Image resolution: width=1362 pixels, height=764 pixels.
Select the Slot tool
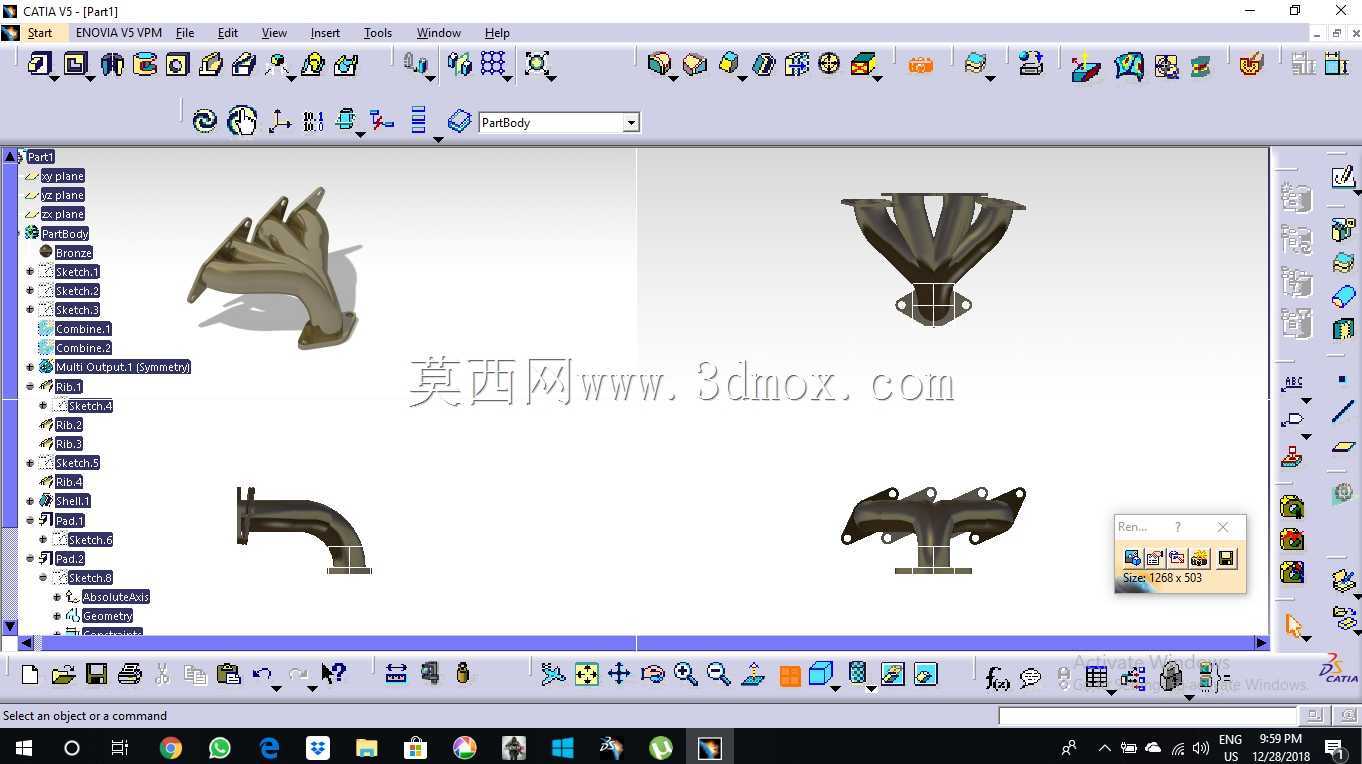click(x=244, y=65)
